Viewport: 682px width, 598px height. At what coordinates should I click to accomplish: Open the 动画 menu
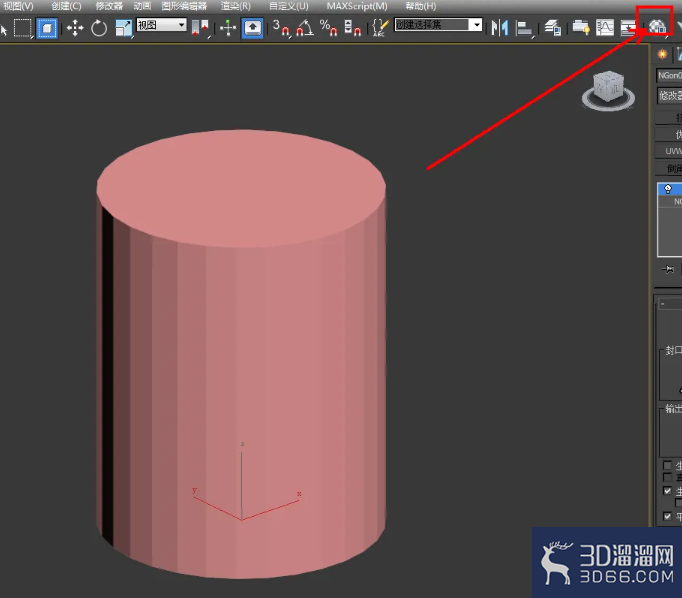pyautogui.click(x=142, y=6)
